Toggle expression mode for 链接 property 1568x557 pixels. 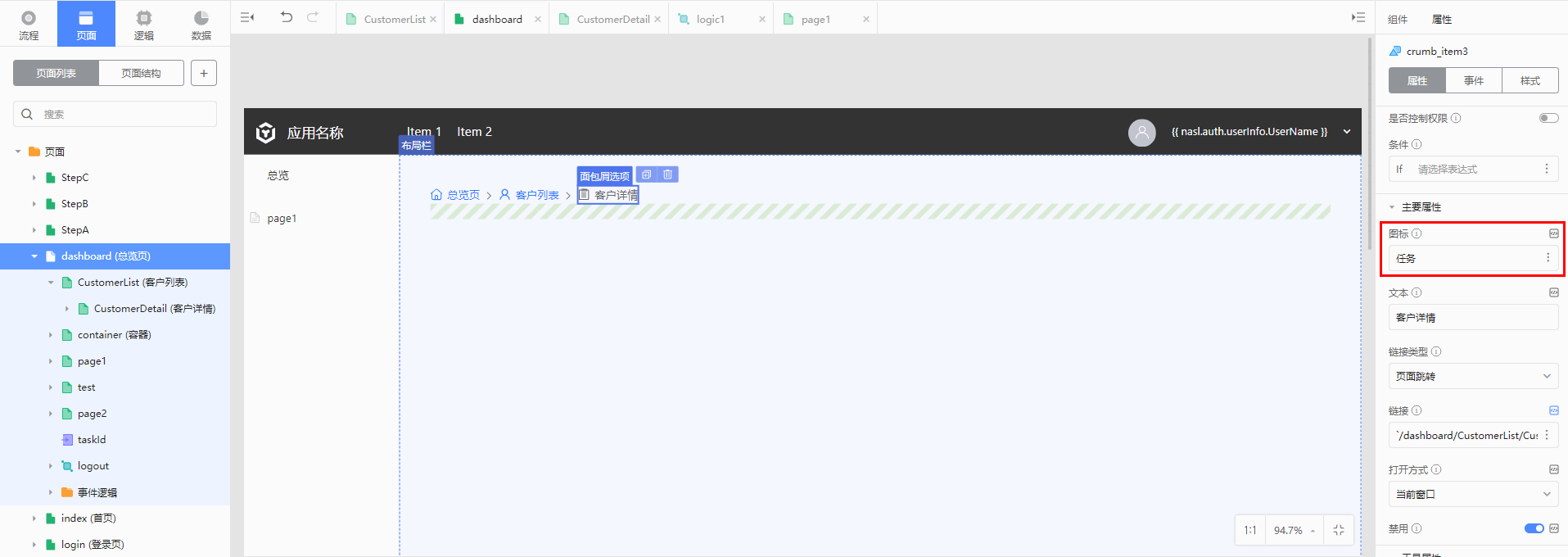point(1554,410)
